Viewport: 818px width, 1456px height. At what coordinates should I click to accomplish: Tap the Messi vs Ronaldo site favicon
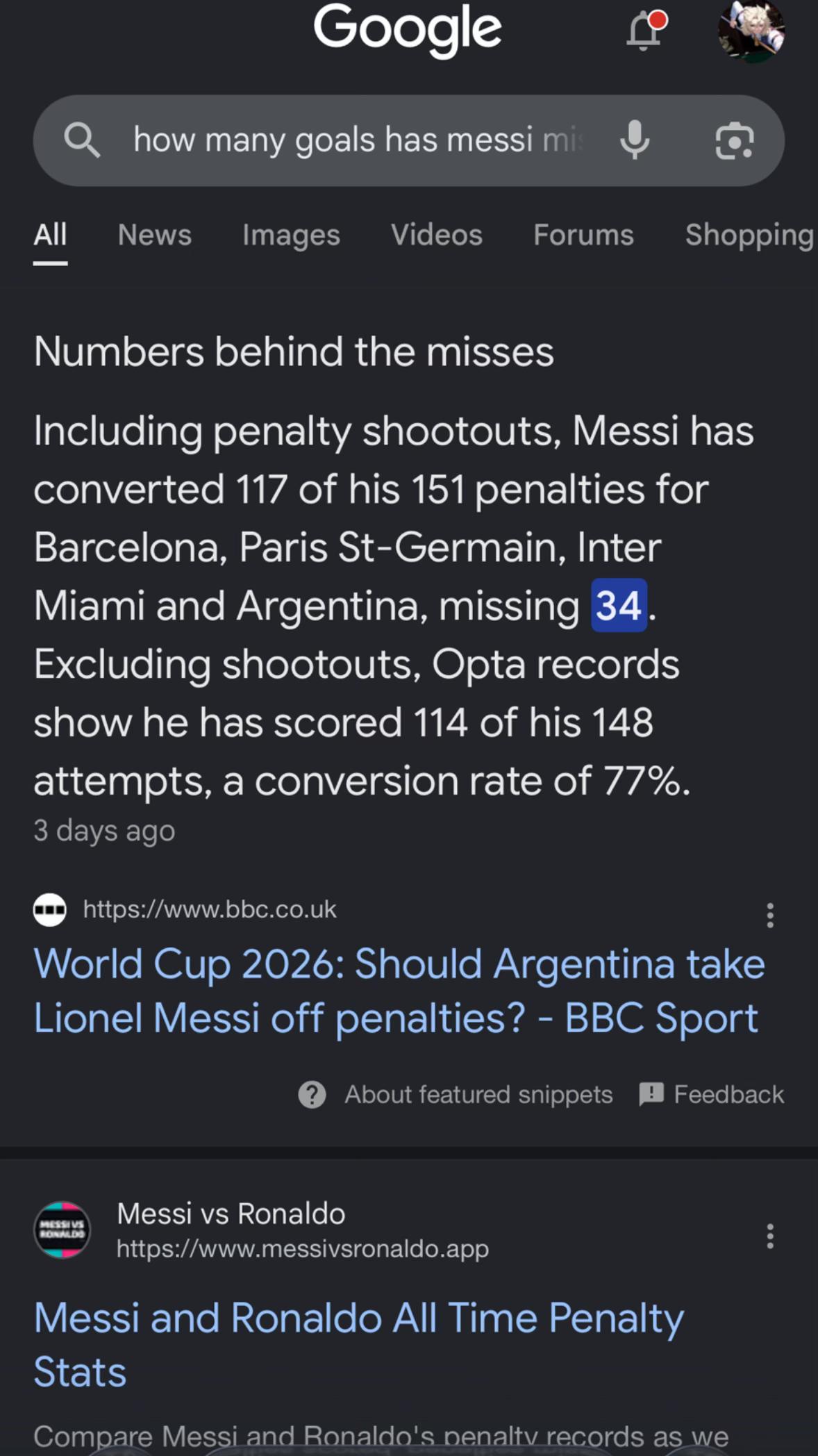click(62, 1230)
